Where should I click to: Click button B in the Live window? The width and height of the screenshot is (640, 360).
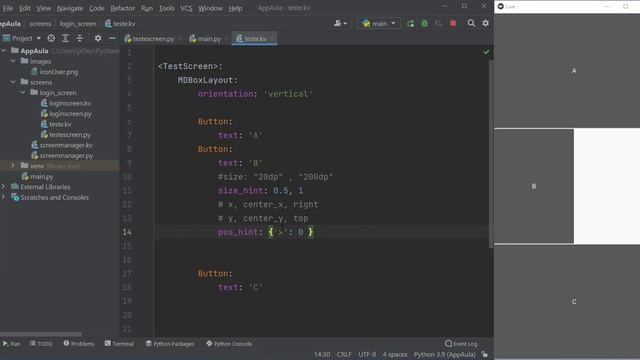(534, 186)
